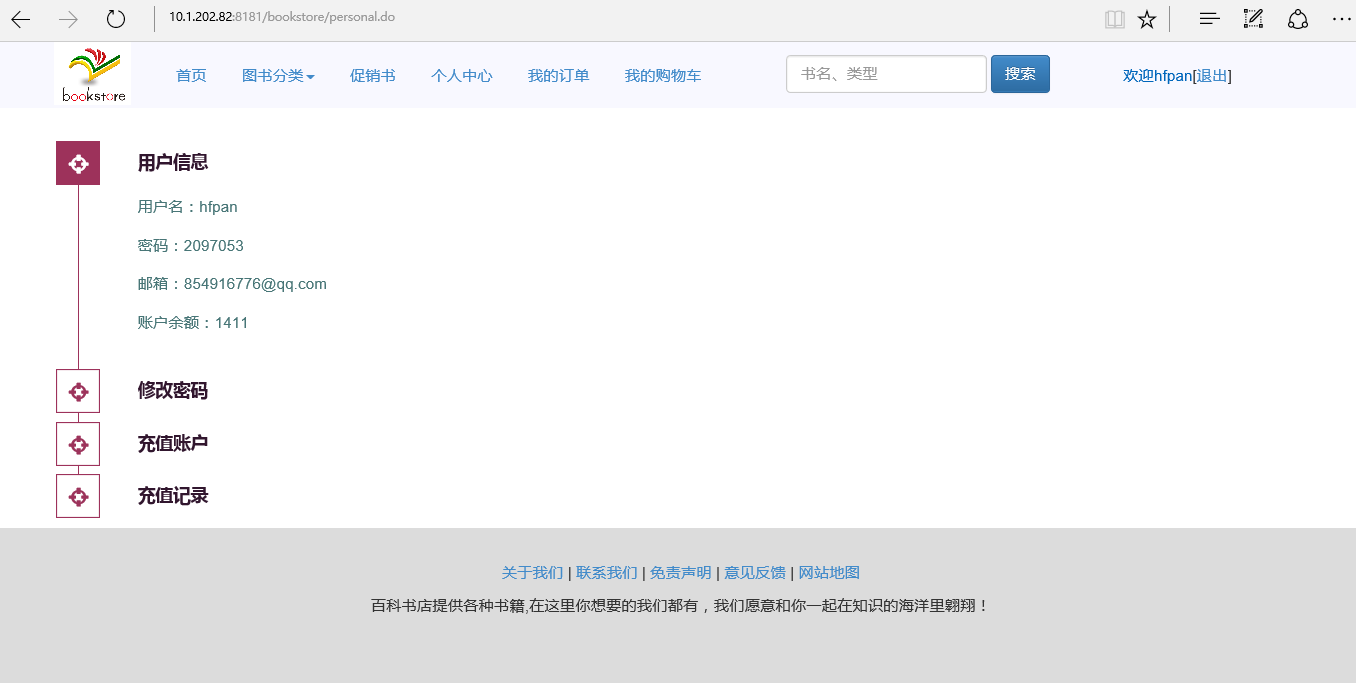Image resolution: width=1356 pixels, height=683 pixels.
Task: Expand 修改密码 using its square icon
Action: pos(78,391)
